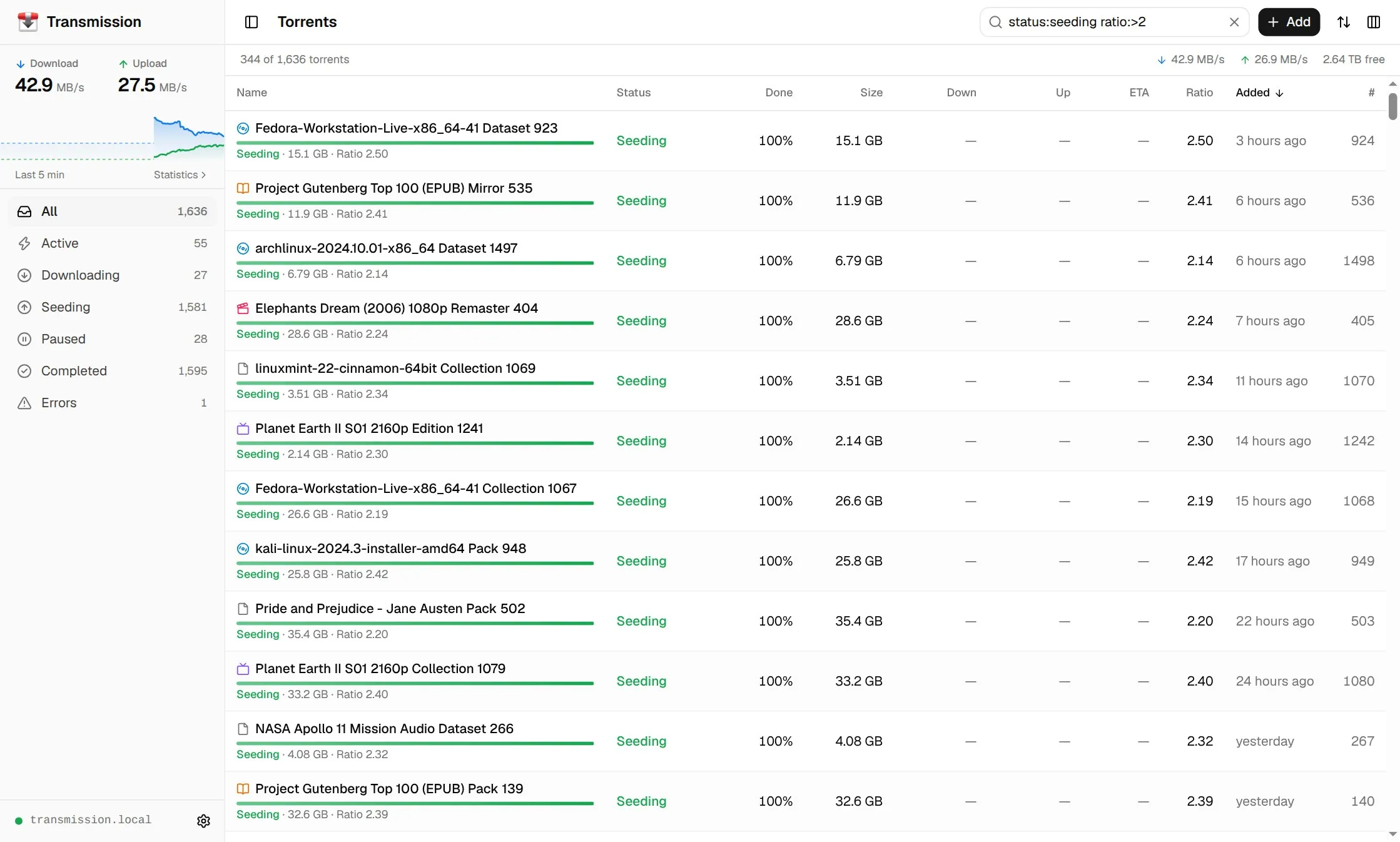Show Completed torrents filter
Viewport: 1400px width, 842px height.
(x=112, y=371)
